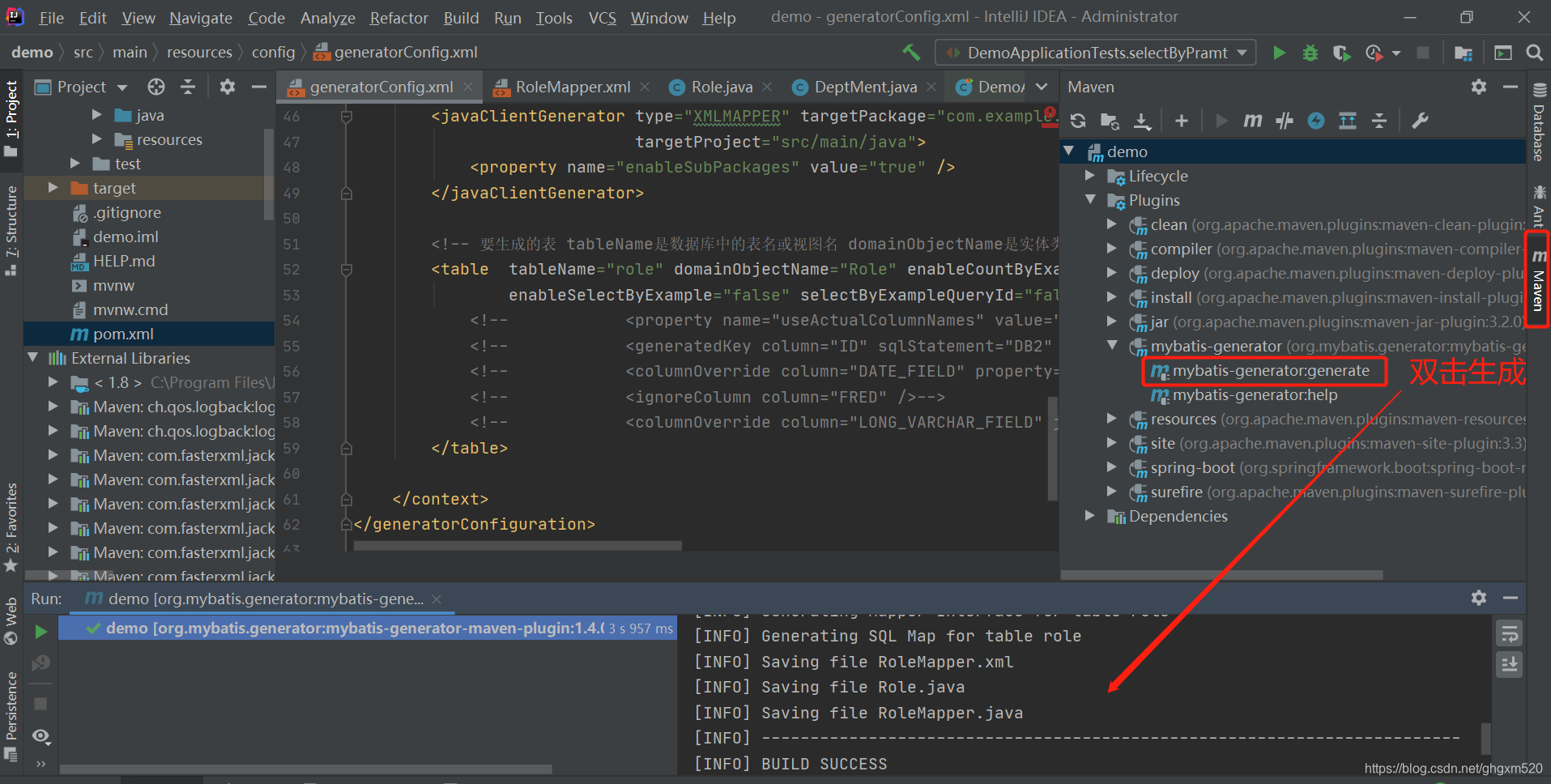Open Maven panel gear options
This screenshot has height=784, width=1551.
(1479, 87)
